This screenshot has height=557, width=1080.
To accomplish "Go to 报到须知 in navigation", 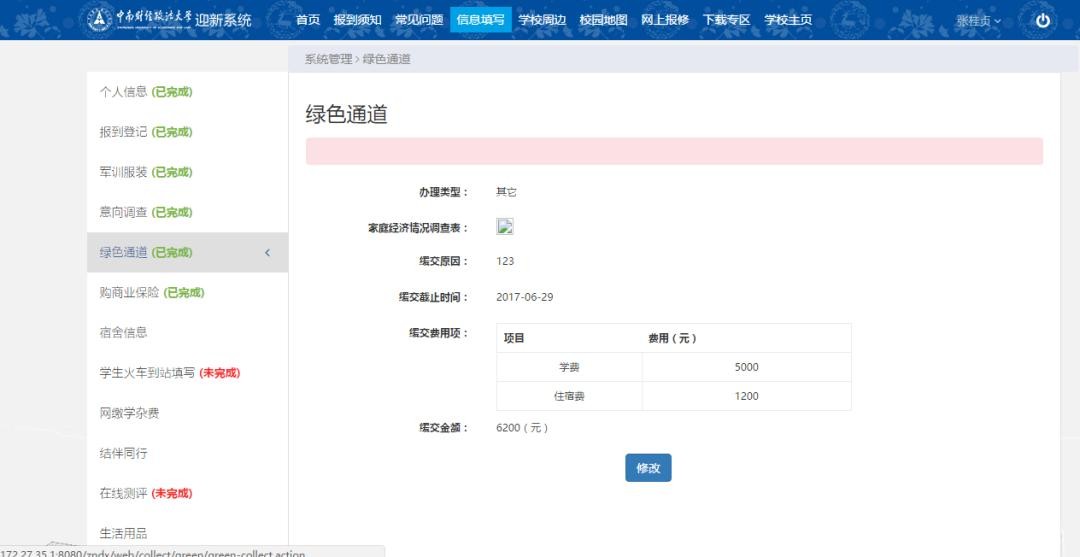I will click(357, 20).
